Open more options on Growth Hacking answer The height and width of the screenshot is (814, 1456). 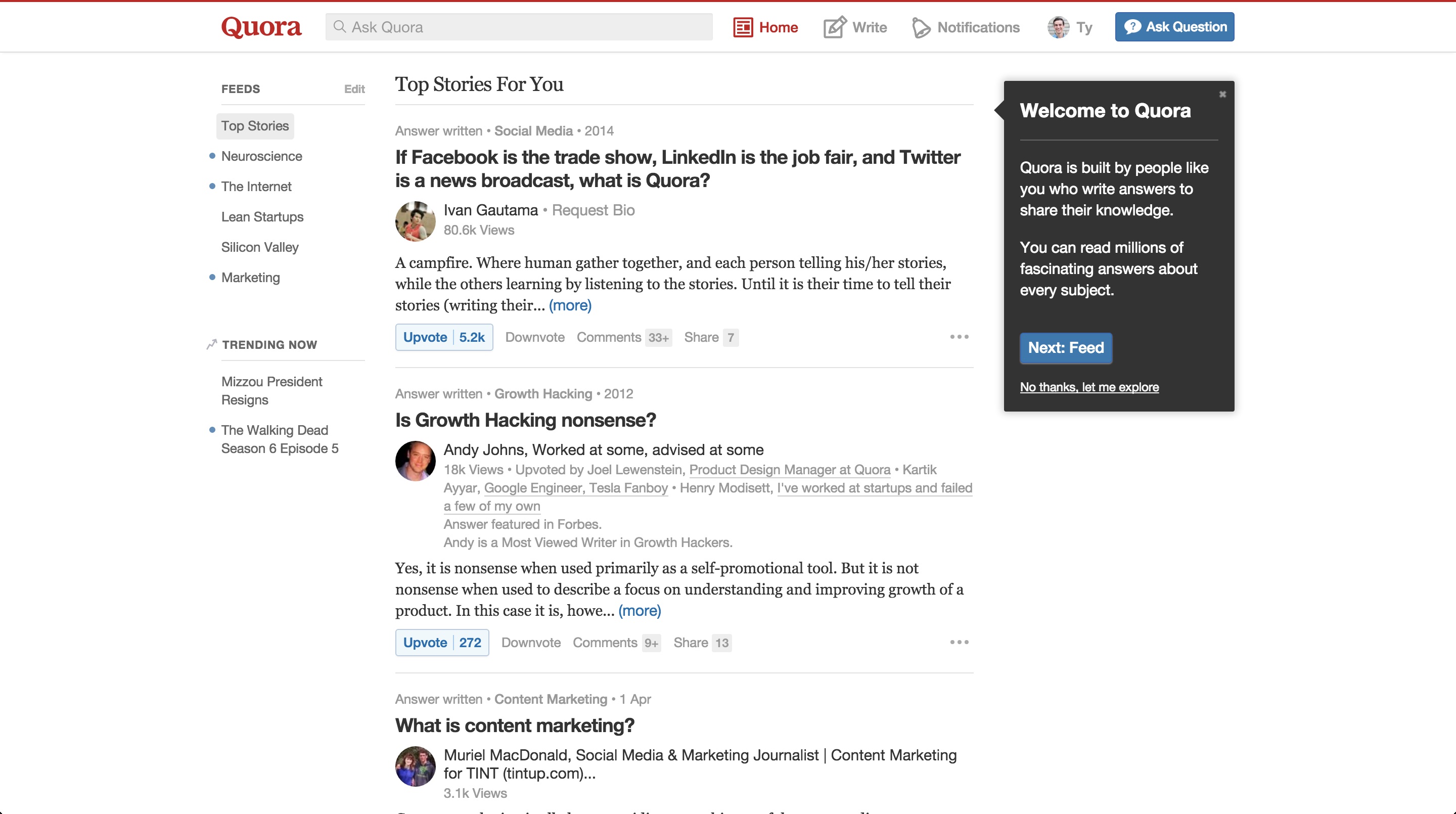(x=959, y=642)
